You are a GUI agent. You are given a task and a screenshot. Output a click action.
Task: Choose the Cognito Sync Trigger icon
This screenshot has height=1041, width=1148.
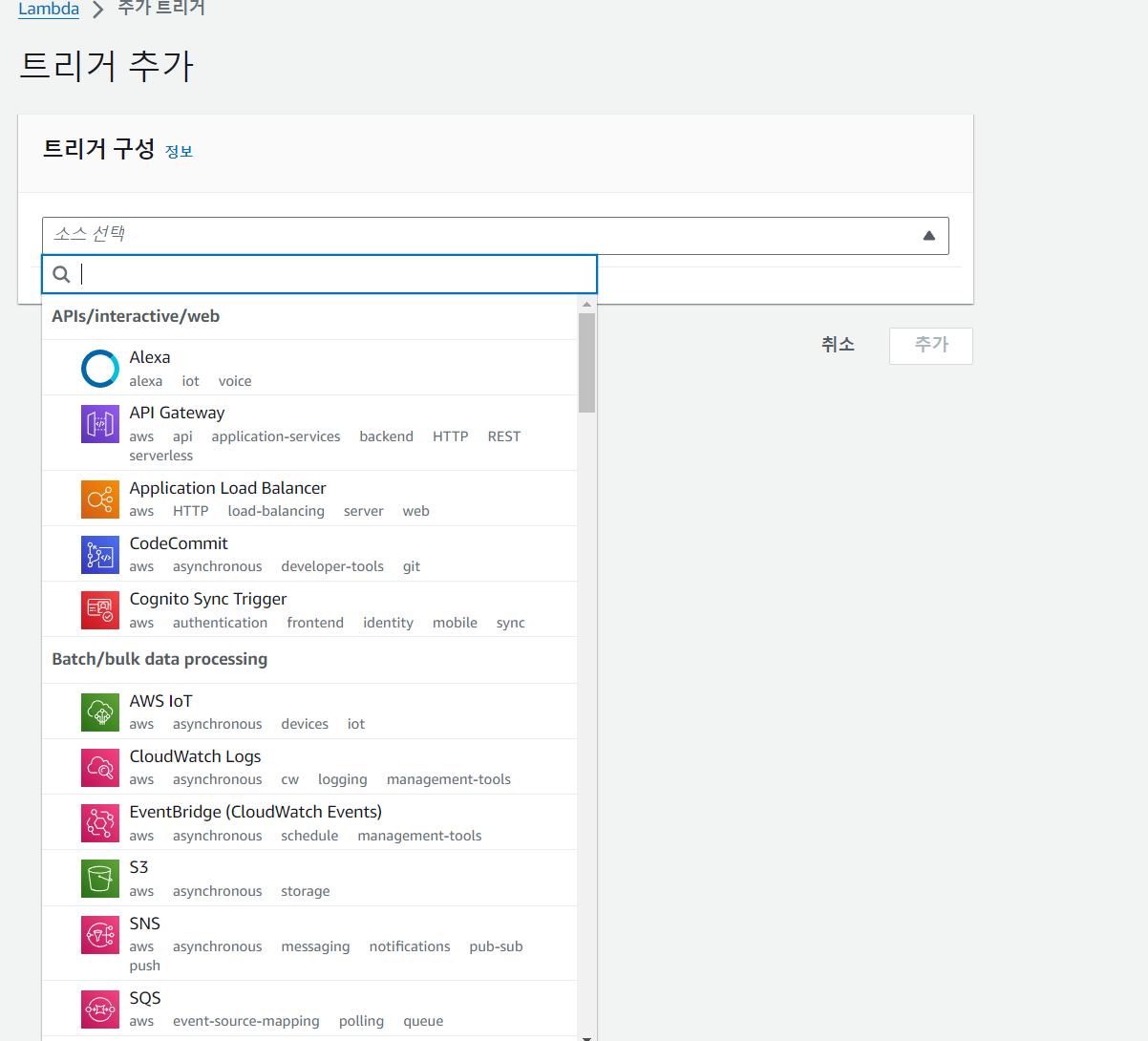coord(100,609)
